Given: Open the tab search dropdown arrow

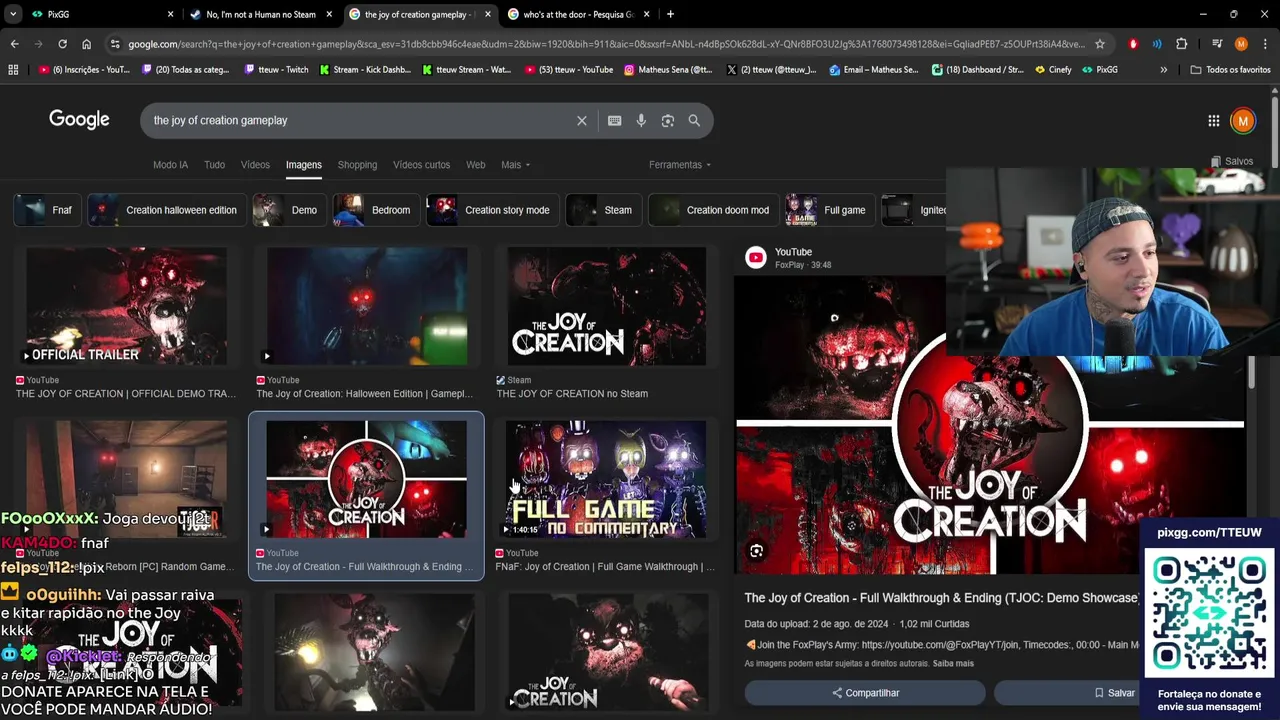Looking at the screenshot, I should tap(13, 14).
